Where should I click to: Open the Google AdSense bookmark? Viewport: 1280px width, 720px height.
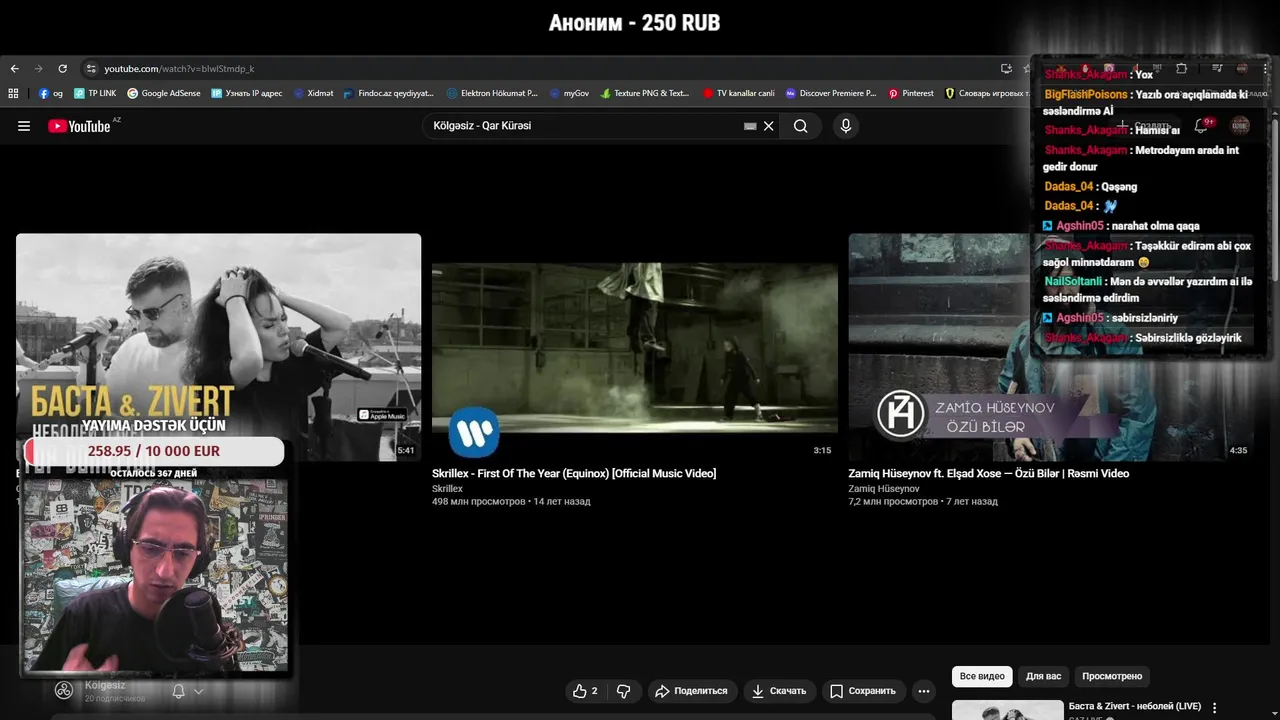(x=164, y=93)
